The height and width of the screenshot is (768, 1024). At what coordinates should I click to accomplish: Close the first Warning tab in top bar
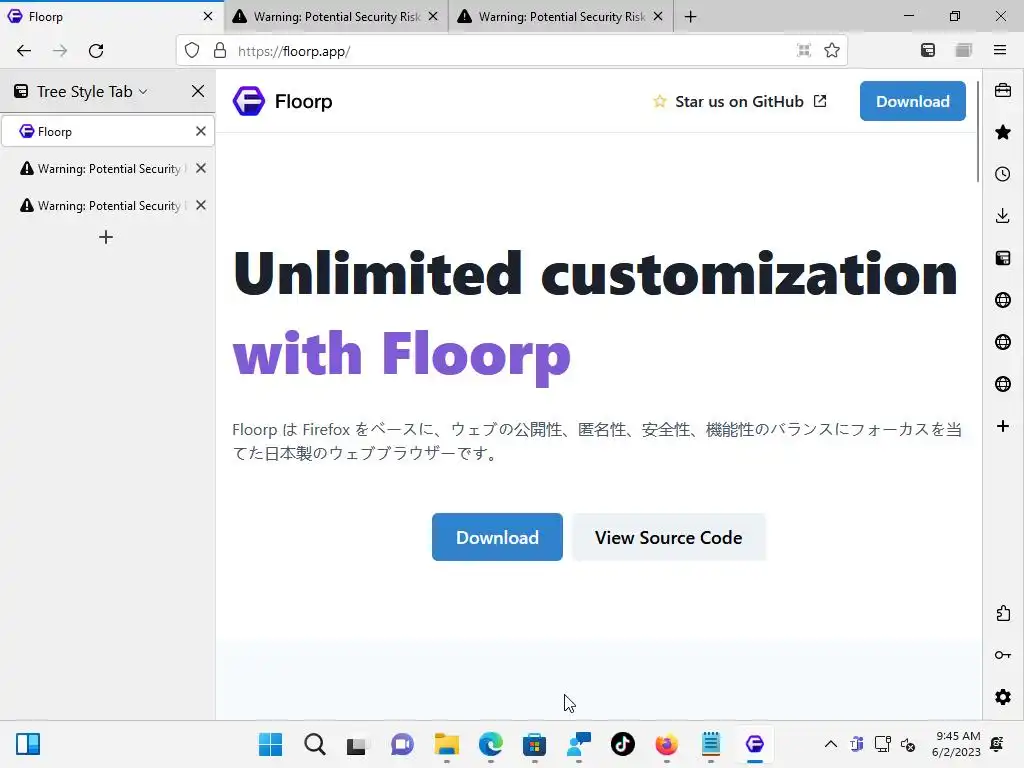pos(433,16)
